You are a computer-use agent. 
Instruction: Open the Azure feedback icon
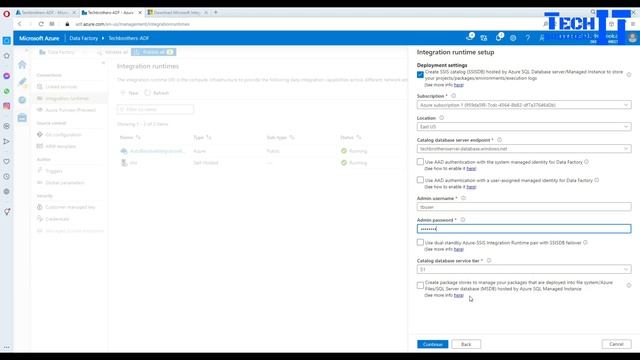click(x=542, y=38)
